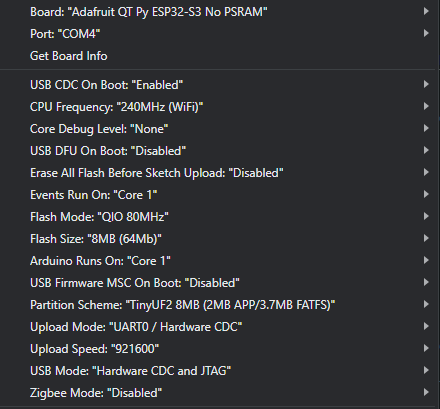Open Upload Mode UART0 / Hardware CDC

coord(218,327)
